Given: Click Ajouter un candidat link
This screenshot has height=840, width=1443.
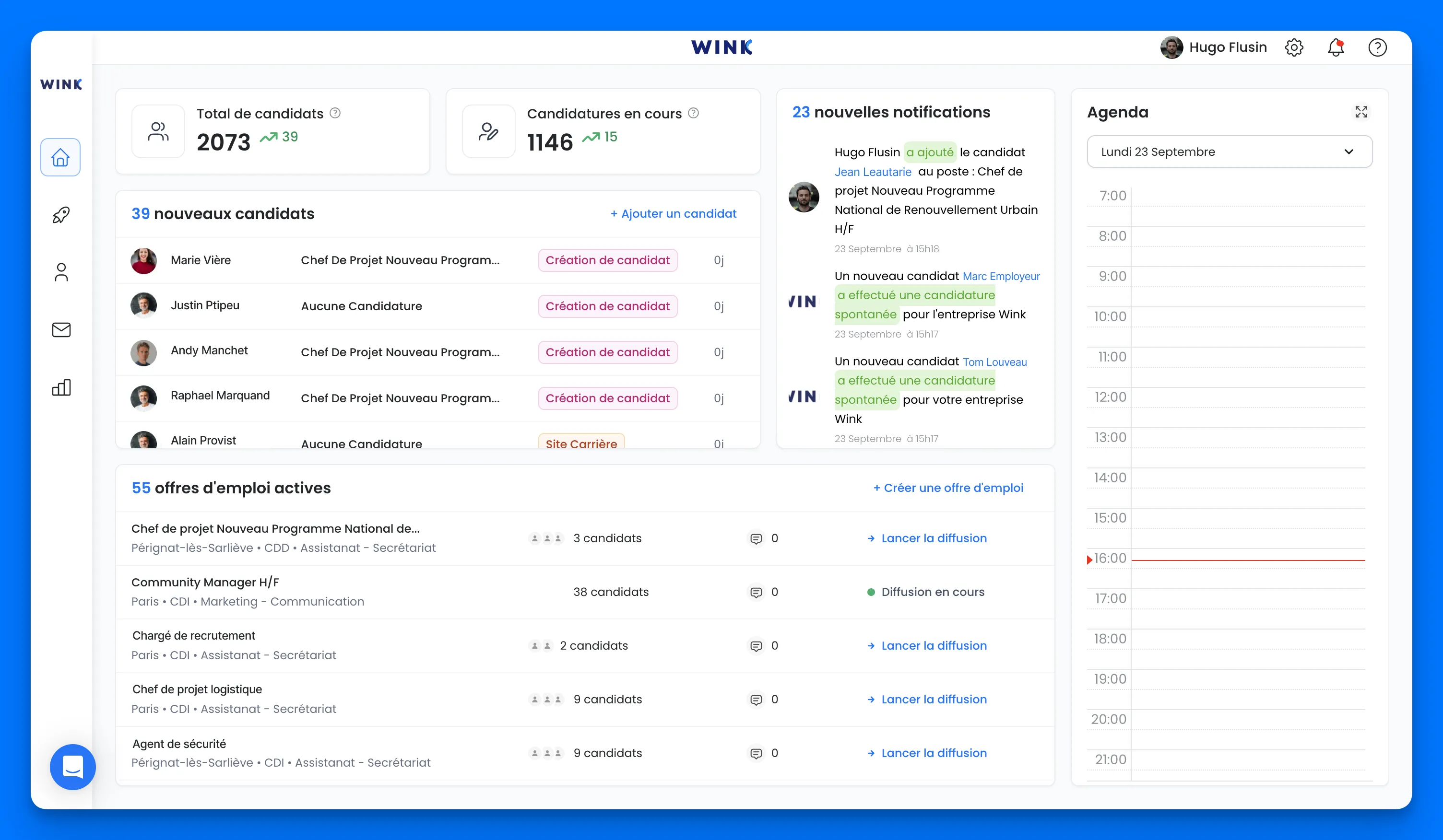Looking at the screenshot, I should tap(674, 213).
